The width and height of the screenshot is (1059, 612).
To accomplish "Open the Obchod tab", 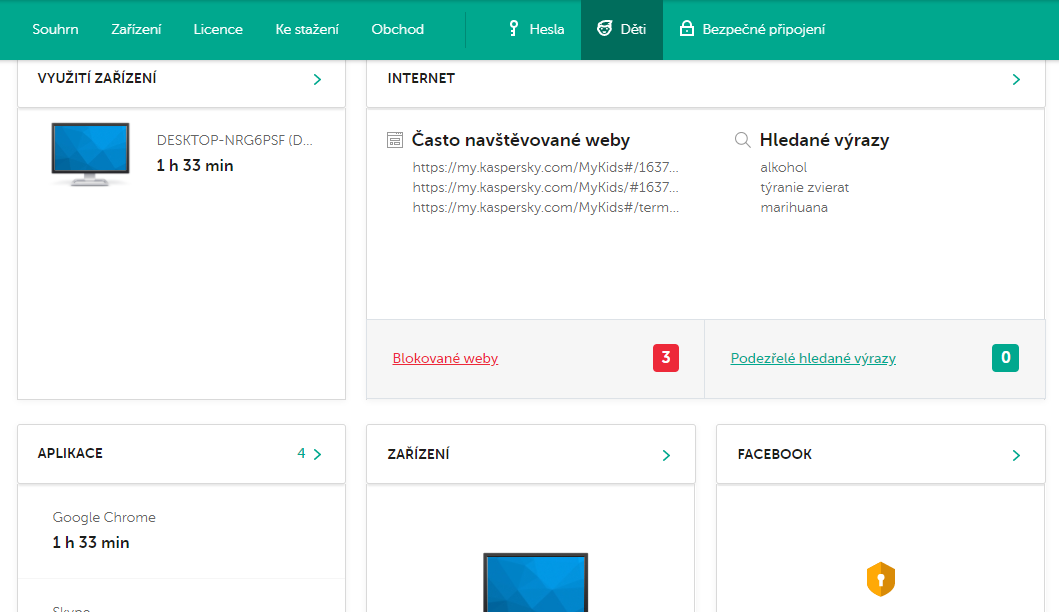I will click(397, 29).
